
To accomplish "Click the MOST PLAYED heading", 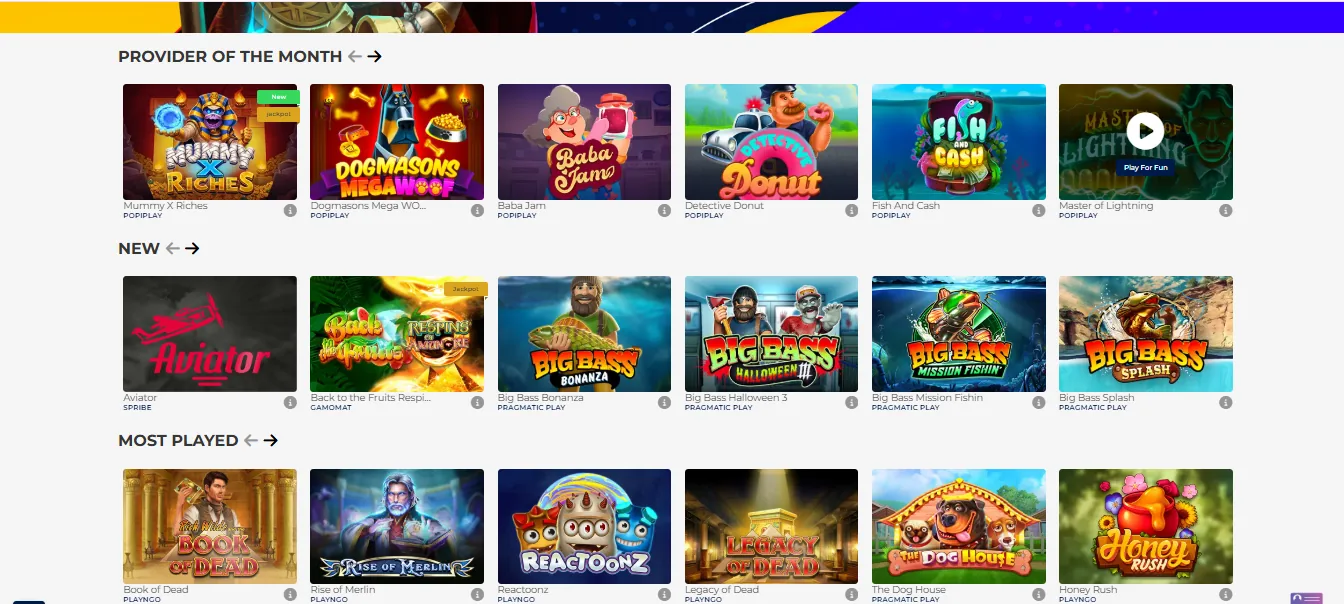I will 178,441.
